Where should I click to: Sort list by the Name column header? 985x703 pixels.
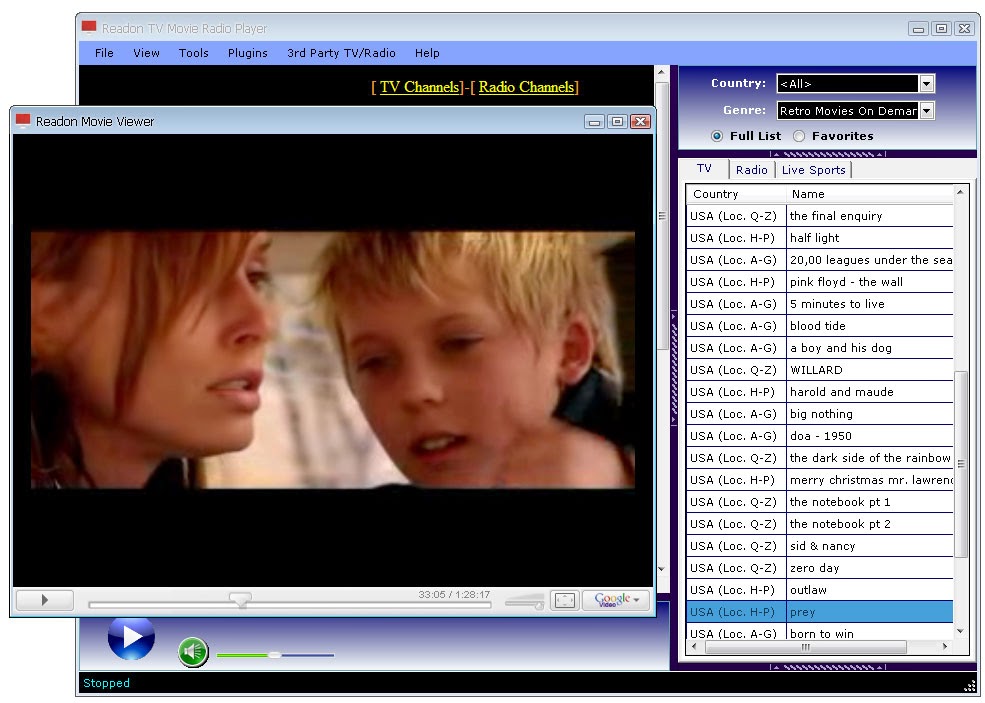pos(869,194)
